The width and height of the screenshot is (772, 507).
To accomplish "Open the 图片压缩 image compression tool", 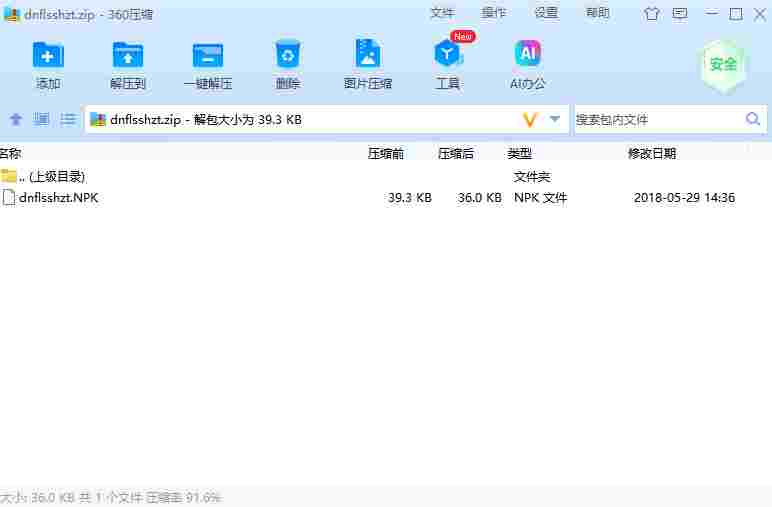I will (x=367, y=54).
